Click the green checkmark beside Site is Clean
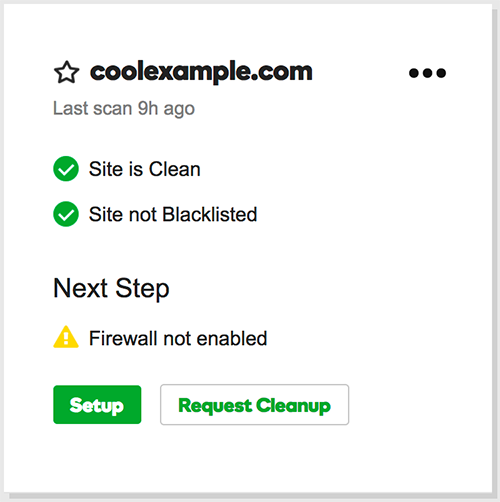Viewport: 500px width, 502px height. point(66,169)
